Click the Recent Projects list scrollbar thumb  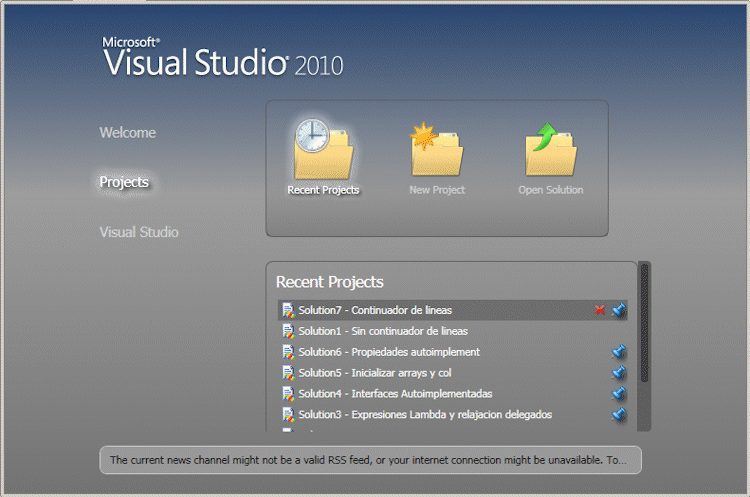pos(644,323)
